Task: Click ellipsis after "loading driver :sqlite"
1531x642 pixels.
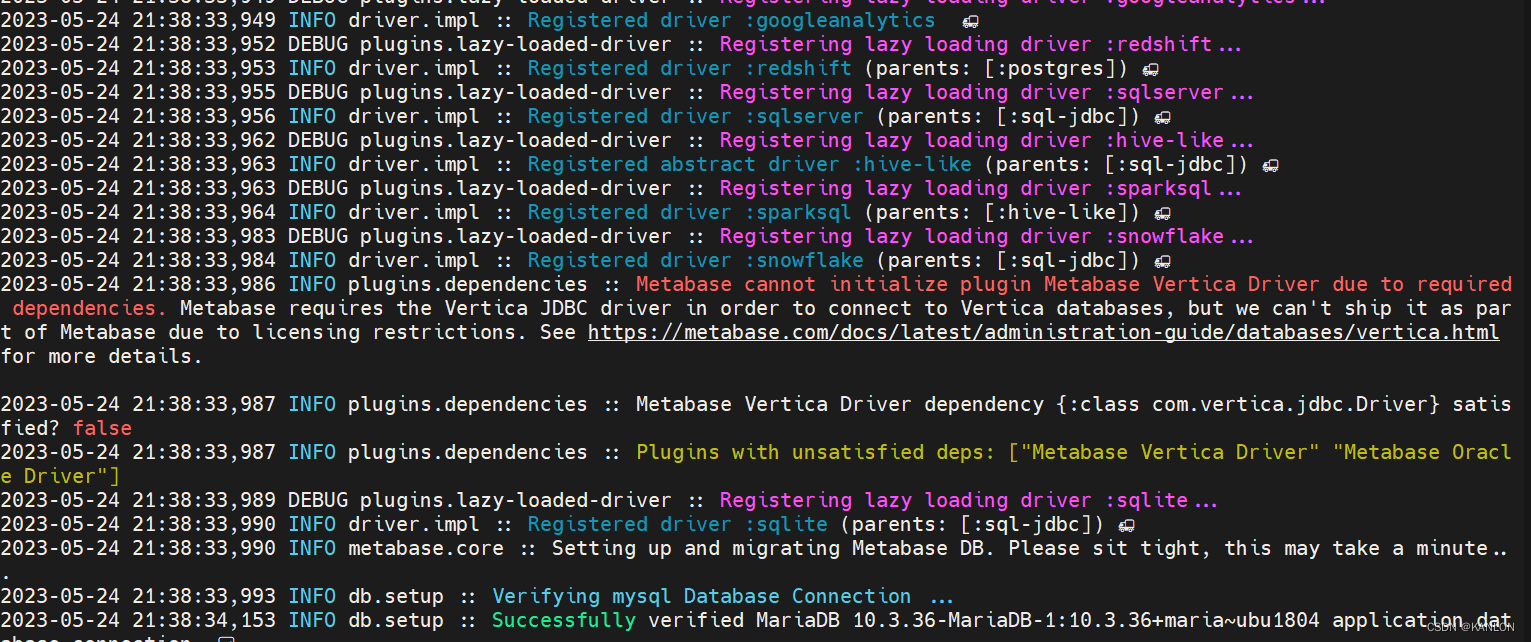Action: pyautogui.click(x=1206, y=504)
